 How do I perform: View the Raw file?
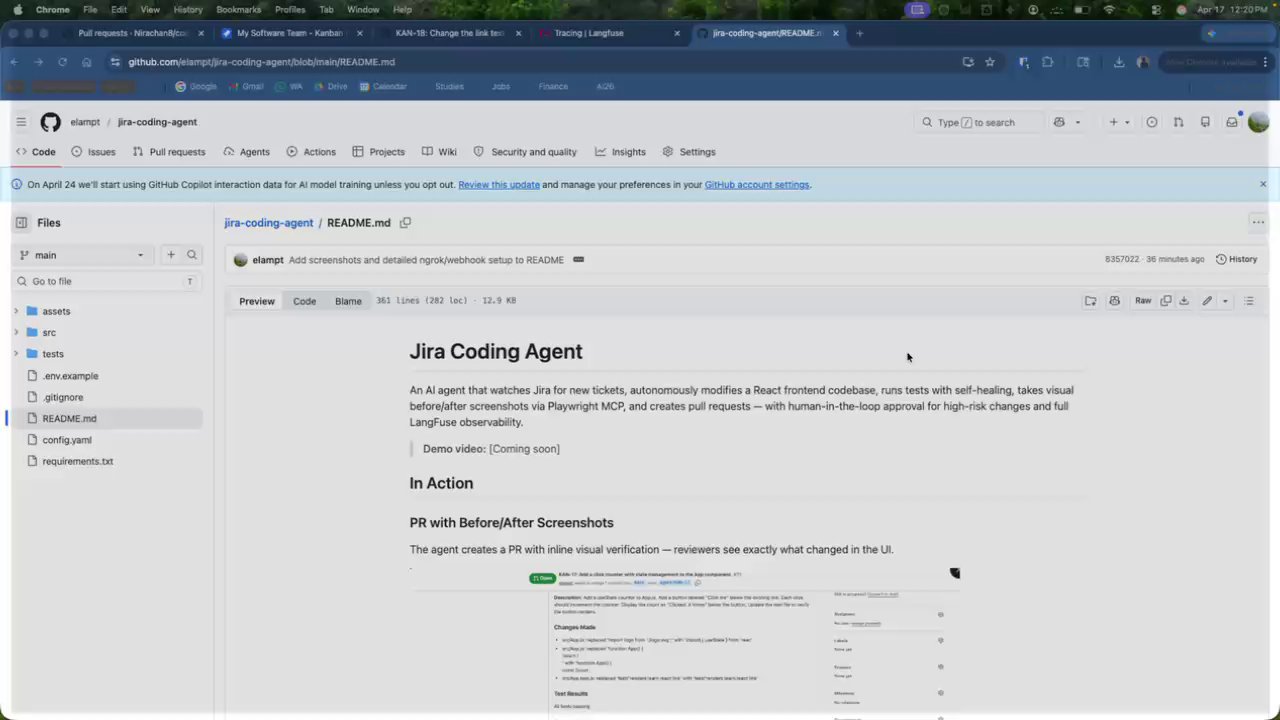click(1143, 301)
